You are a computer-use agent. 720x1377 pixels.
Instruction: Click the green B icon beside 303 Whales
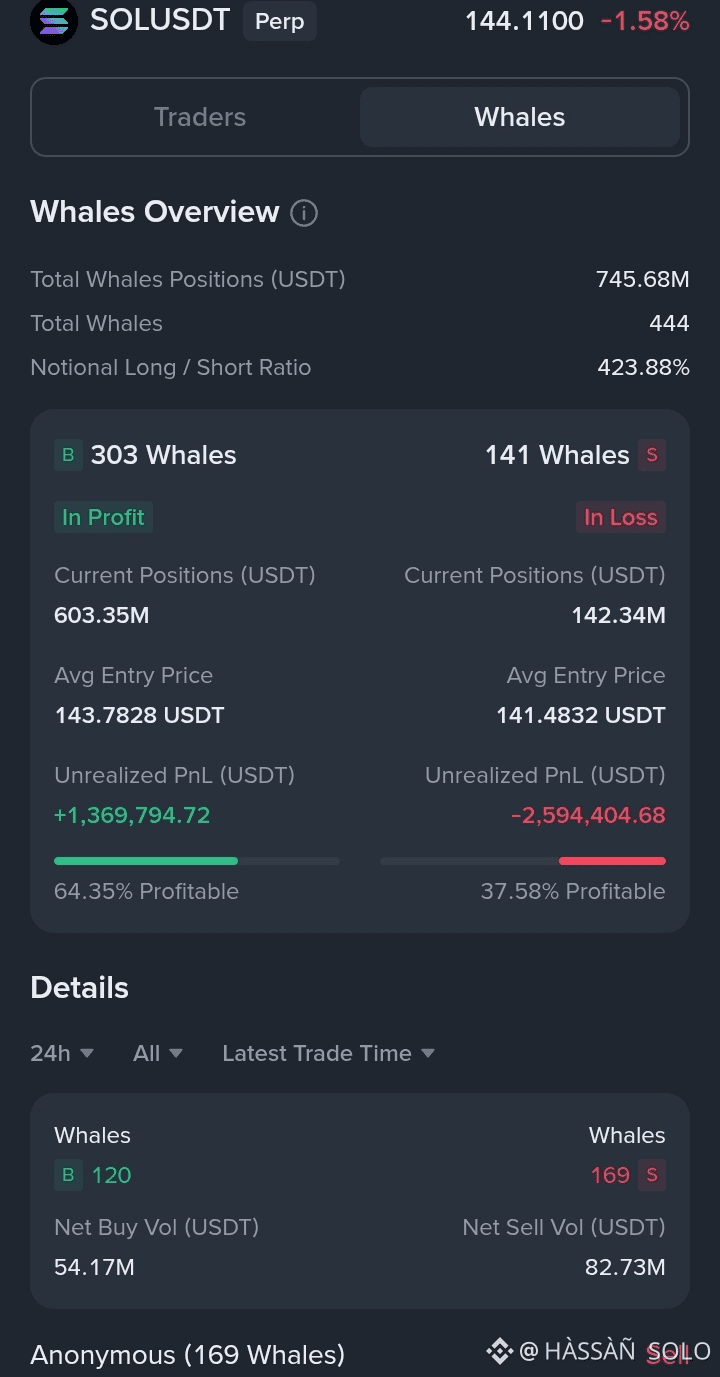tap(68, 455)
